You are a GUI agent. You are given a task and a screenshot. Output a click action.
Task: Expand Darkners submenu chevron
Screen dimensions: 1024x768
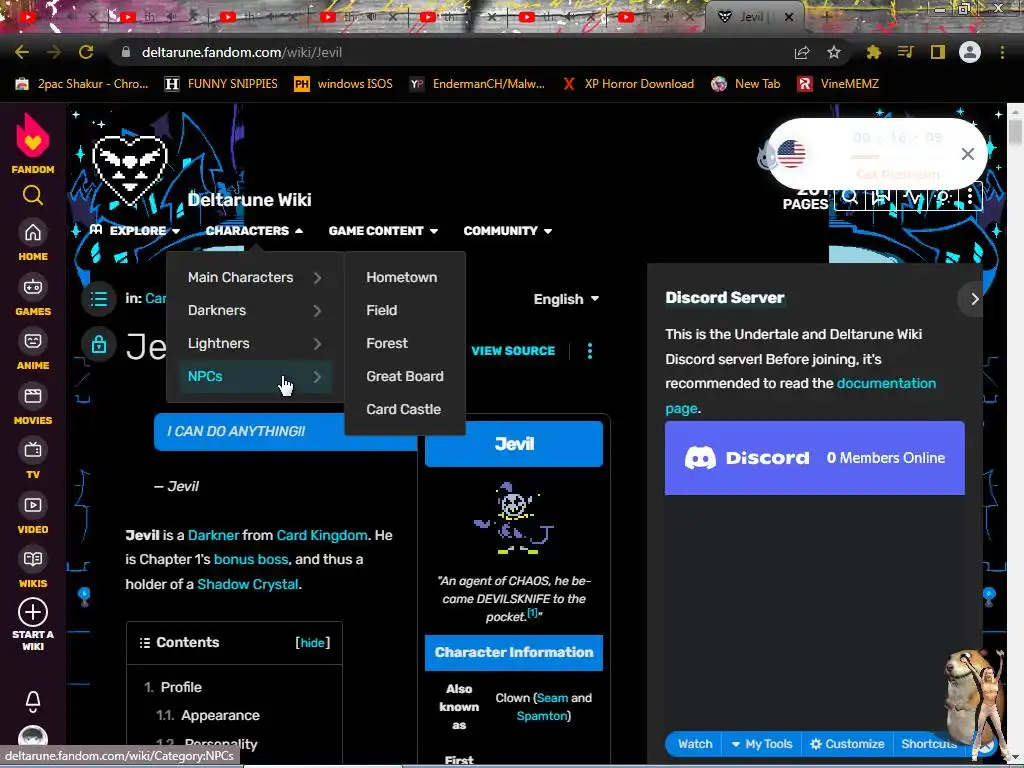(317, 311)
